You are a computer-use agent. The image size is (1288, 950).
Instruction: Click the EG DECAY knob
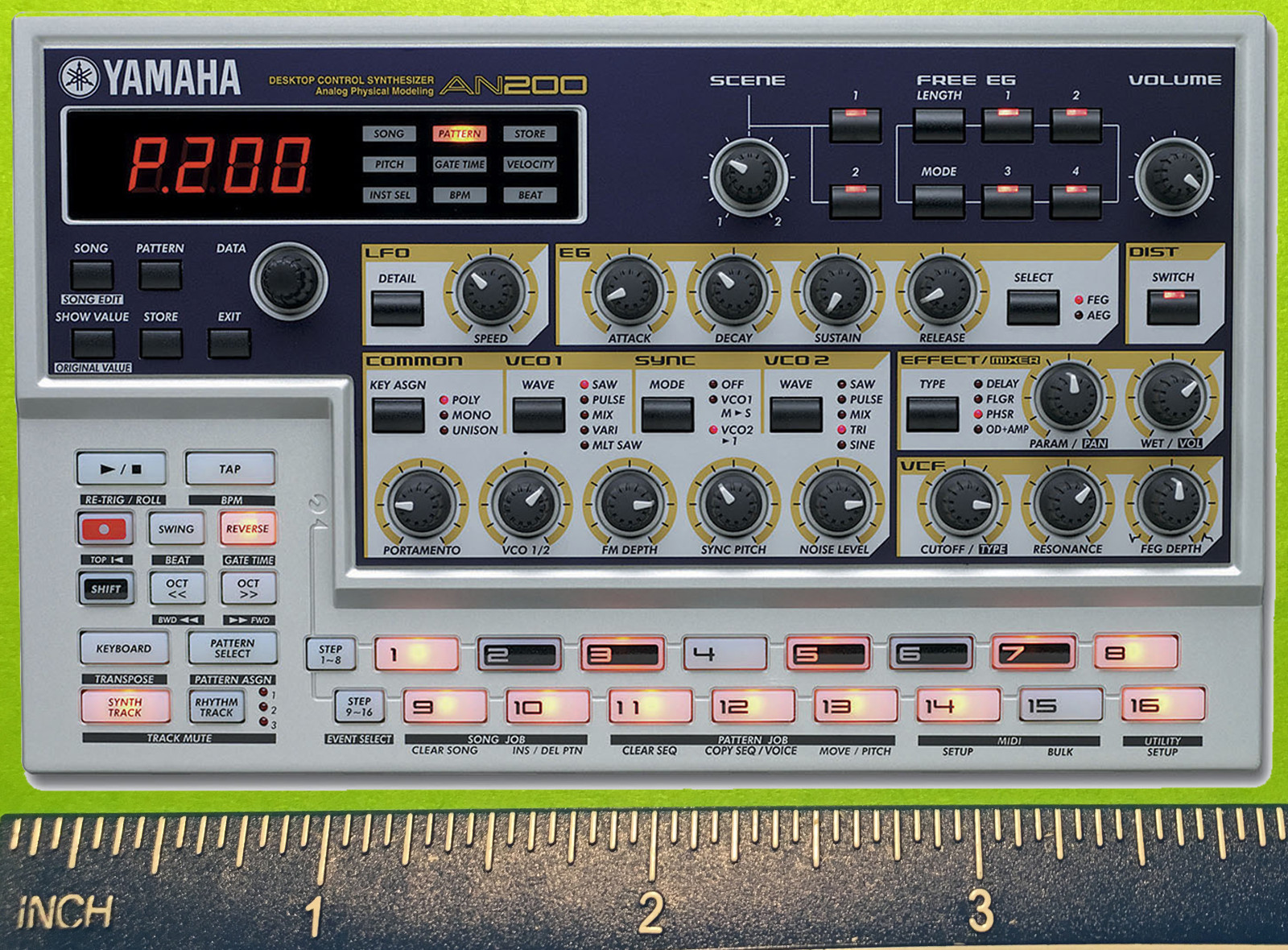point(733,291)
